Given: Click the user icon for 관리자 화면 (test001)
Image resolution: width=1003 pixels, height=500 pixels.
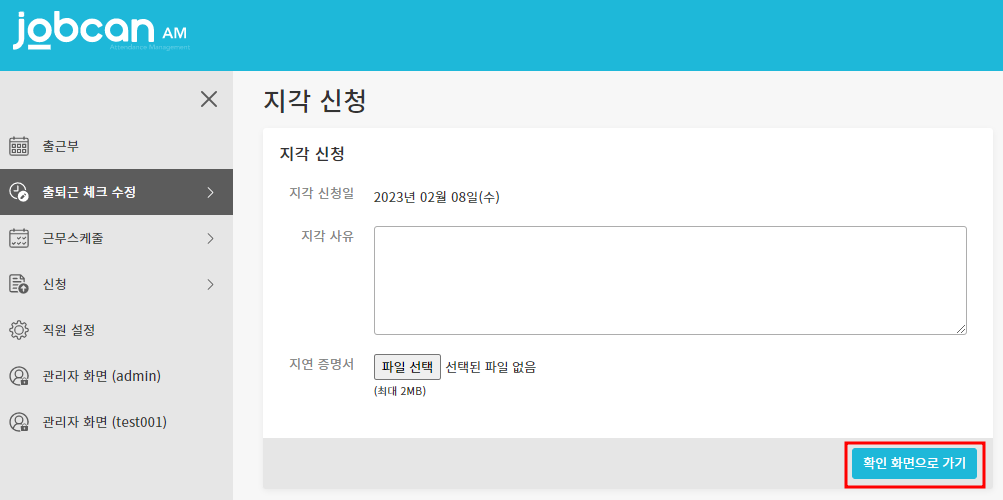Looking at the screenshot, I should [19, 422].
